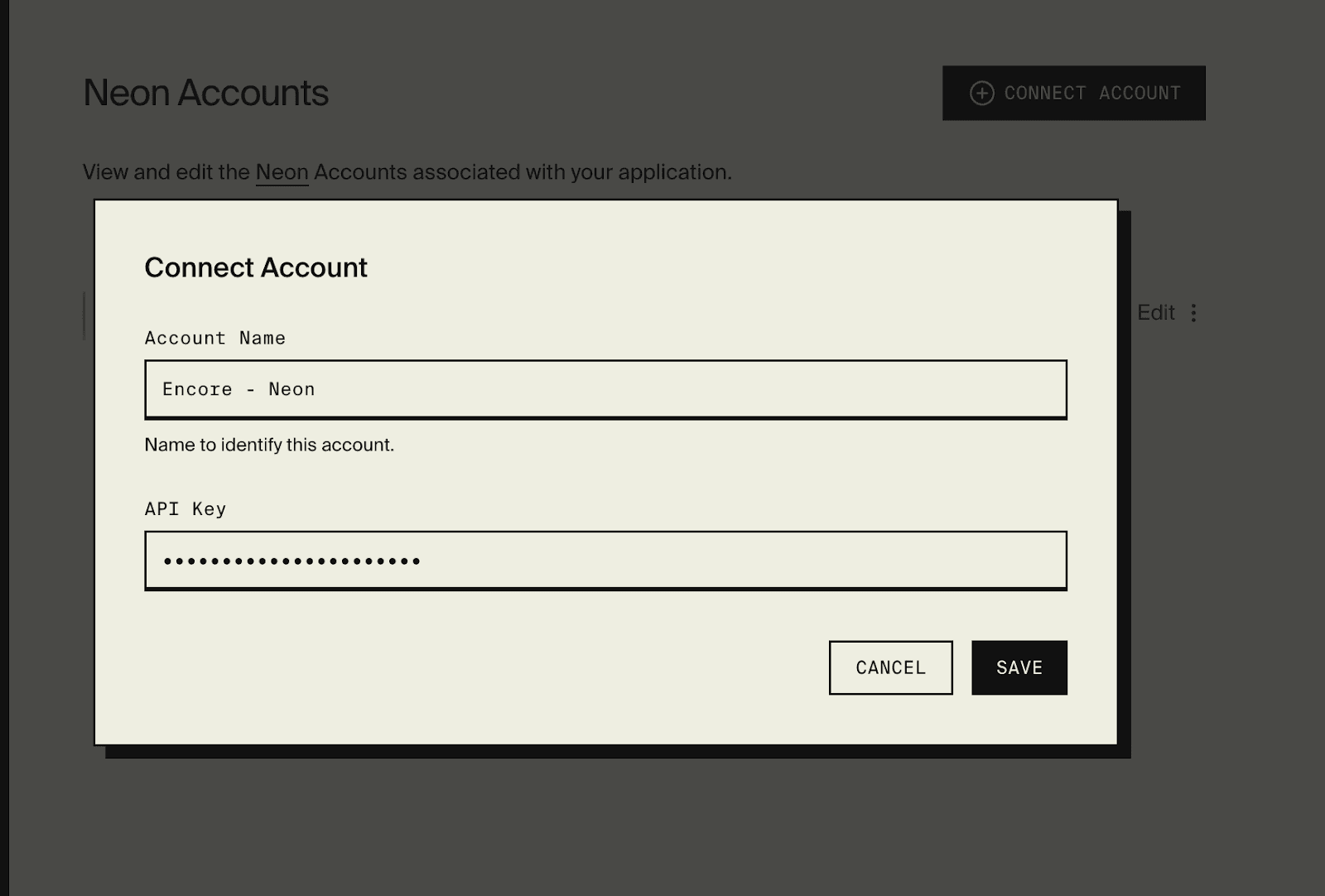Focus the API Key input field
Screen dimensions: 1325x896
(605, 560)
